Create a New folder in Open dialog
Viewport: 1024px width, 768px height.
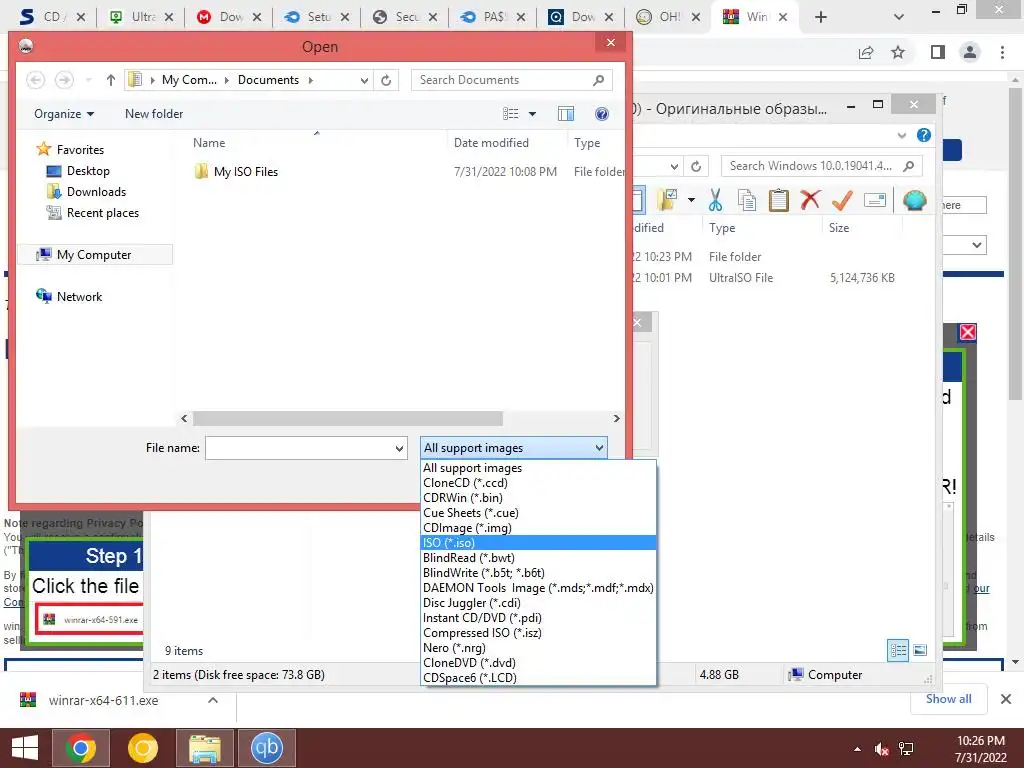154,114
